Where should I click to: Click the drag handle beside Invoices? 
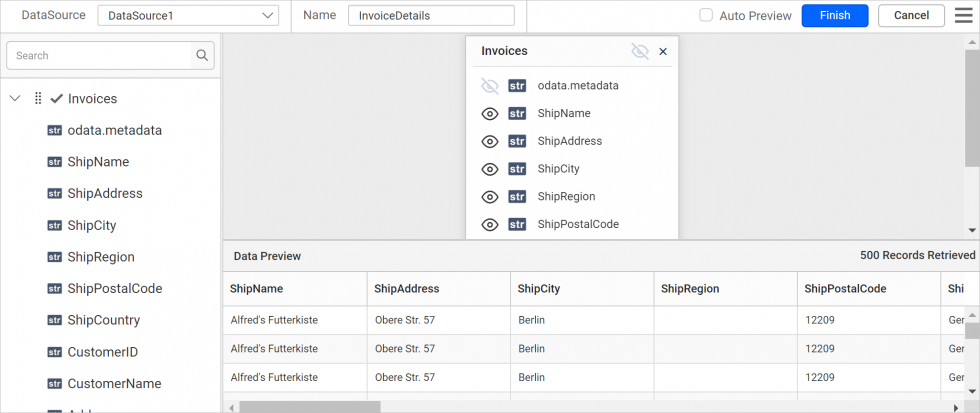pos(38,98)
